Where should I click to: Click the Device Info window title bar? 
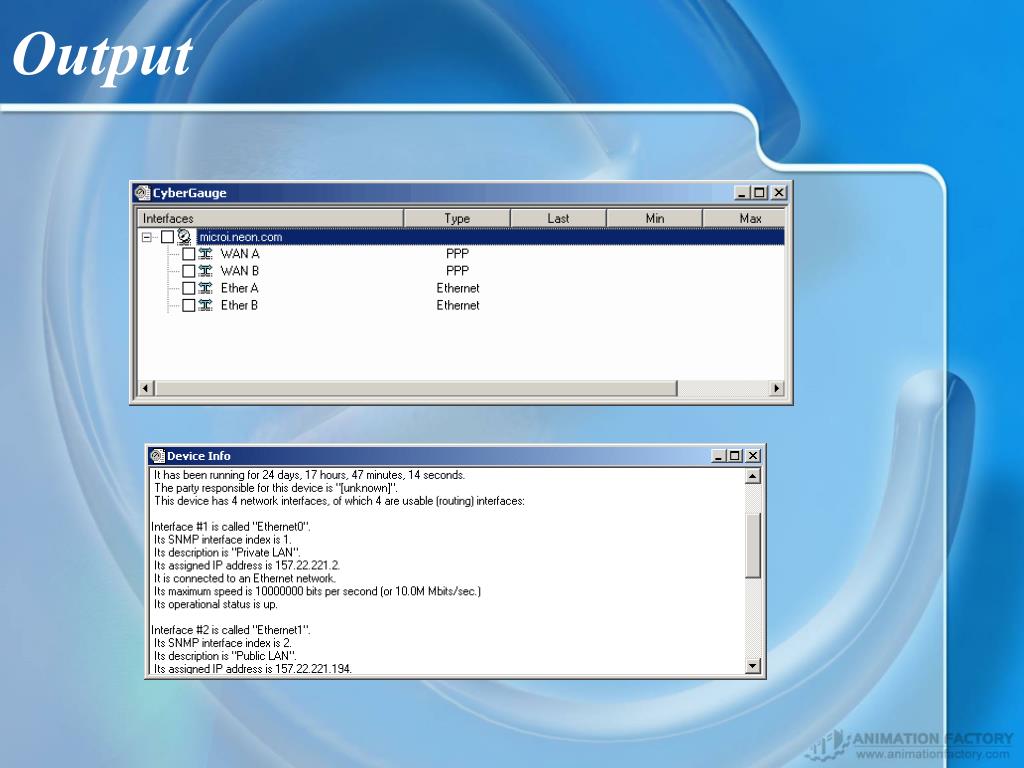coord(455,456)
